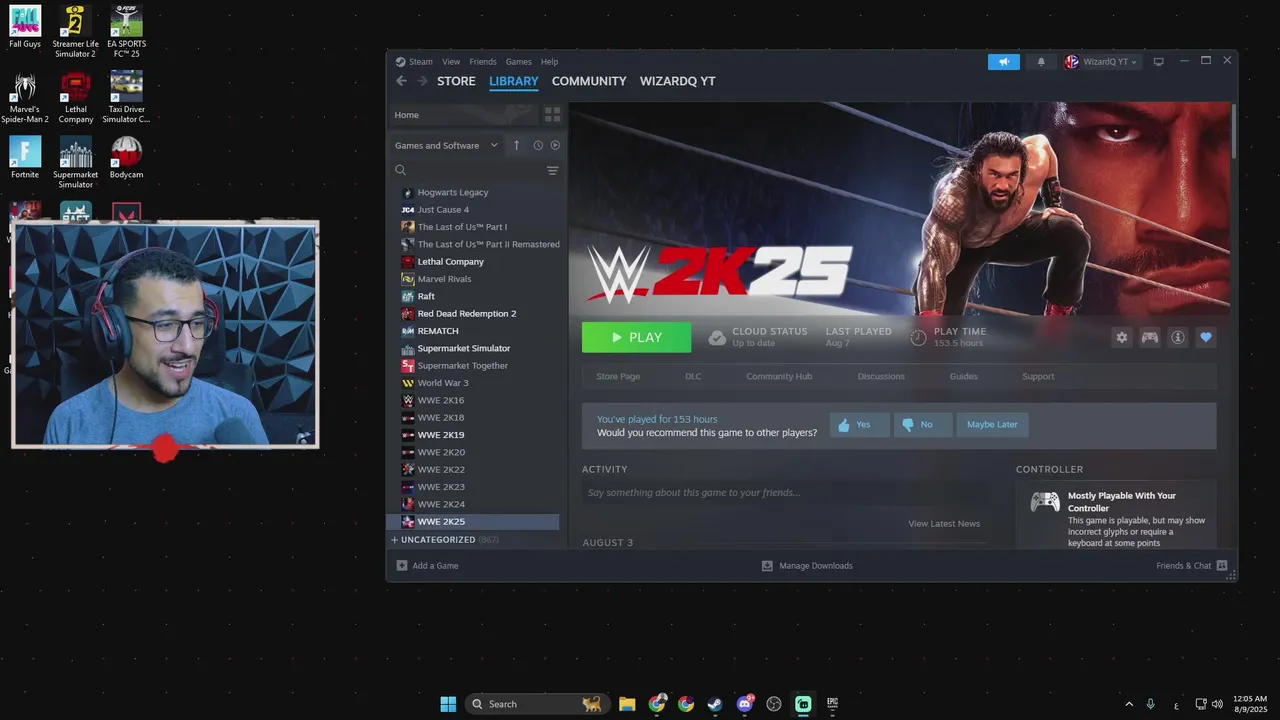Toggle the favorite heart for WWE 2K25

pyautogui.click(x=1206, y=338)
